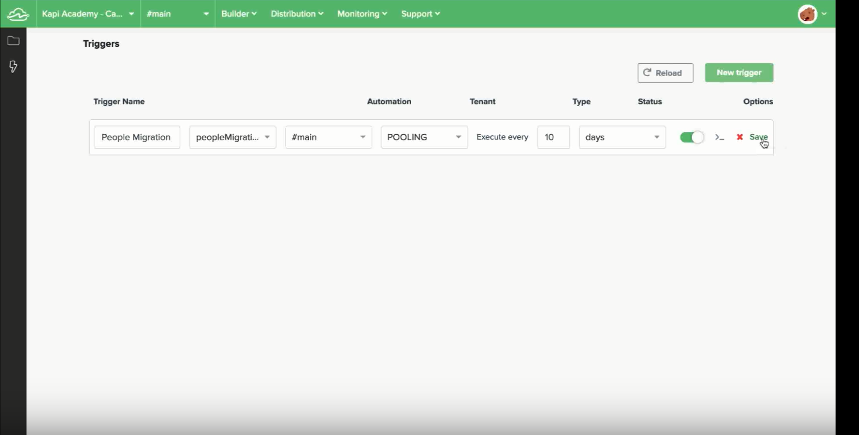Click the Execute every label

point(502,137)
